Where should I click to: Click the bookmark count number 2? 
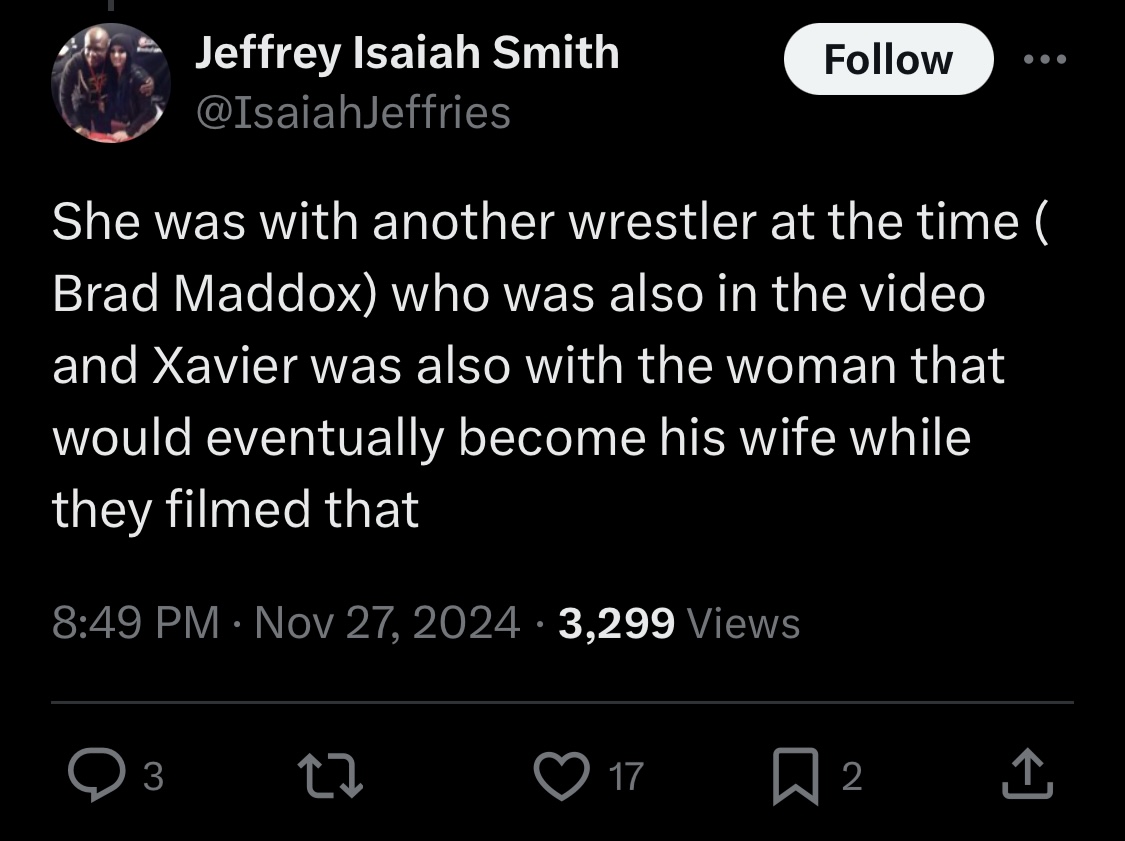[x=851, y=777]
